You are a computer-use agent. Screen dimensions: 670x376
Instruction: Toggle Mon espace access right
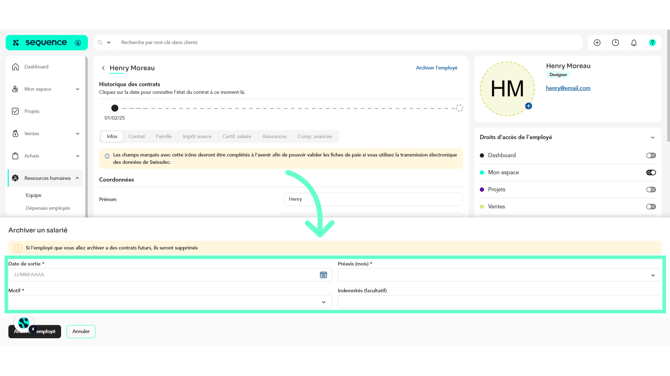tap(651, 173)
